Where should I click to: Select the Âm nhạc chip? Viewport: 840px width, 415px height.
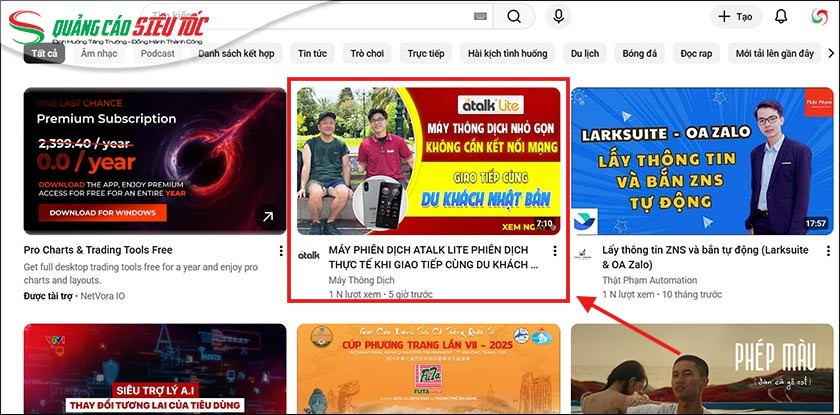[x=99, y=54]
